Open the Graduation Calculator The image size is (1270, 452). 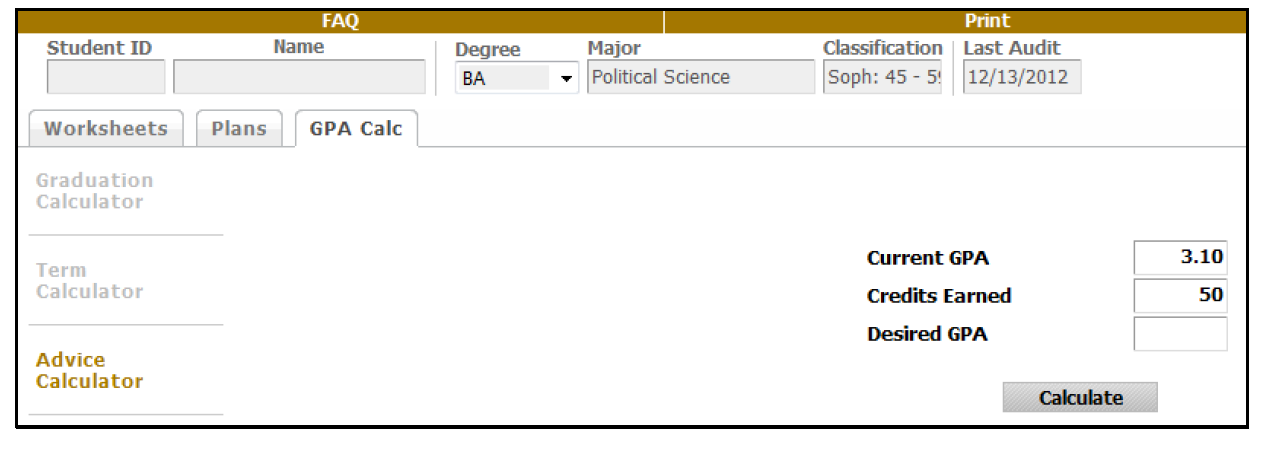pos(94,191)
